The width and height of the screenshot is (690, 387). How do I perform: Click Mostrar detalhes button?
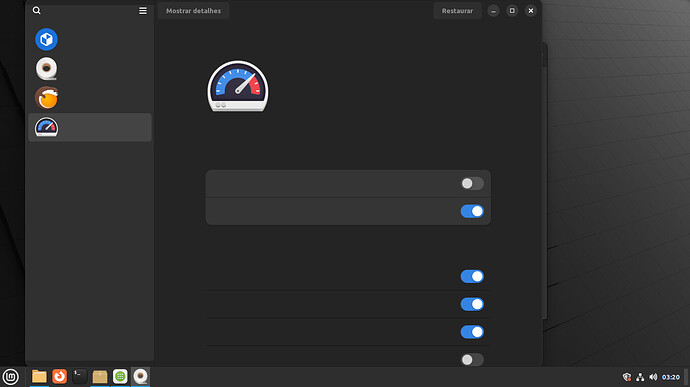pyautogui.click(x=194, y=11)
